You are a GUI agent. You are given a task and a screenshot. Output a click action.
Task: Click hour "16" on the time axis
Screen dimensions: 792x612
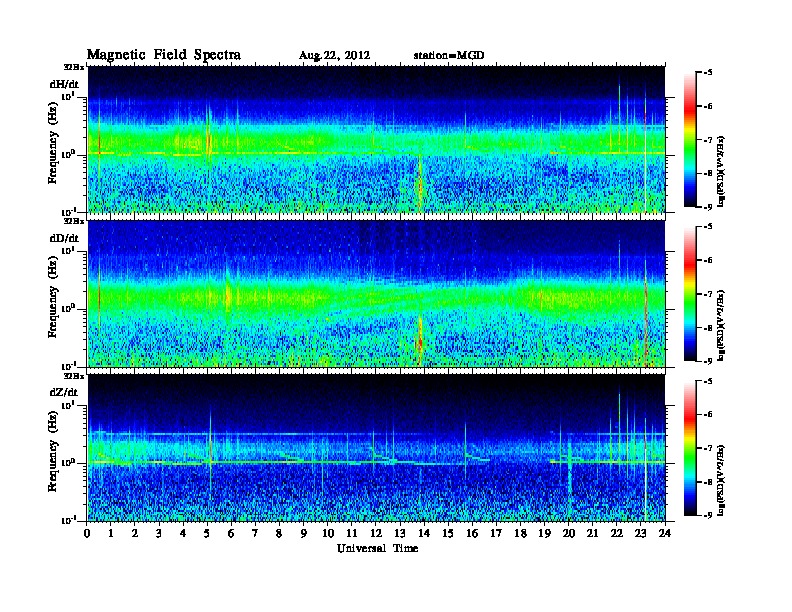(472, 533)
